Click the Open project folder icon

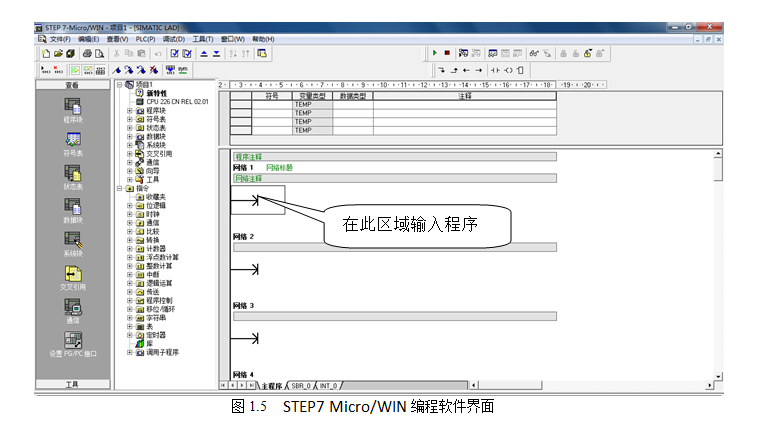coord(58,53)
